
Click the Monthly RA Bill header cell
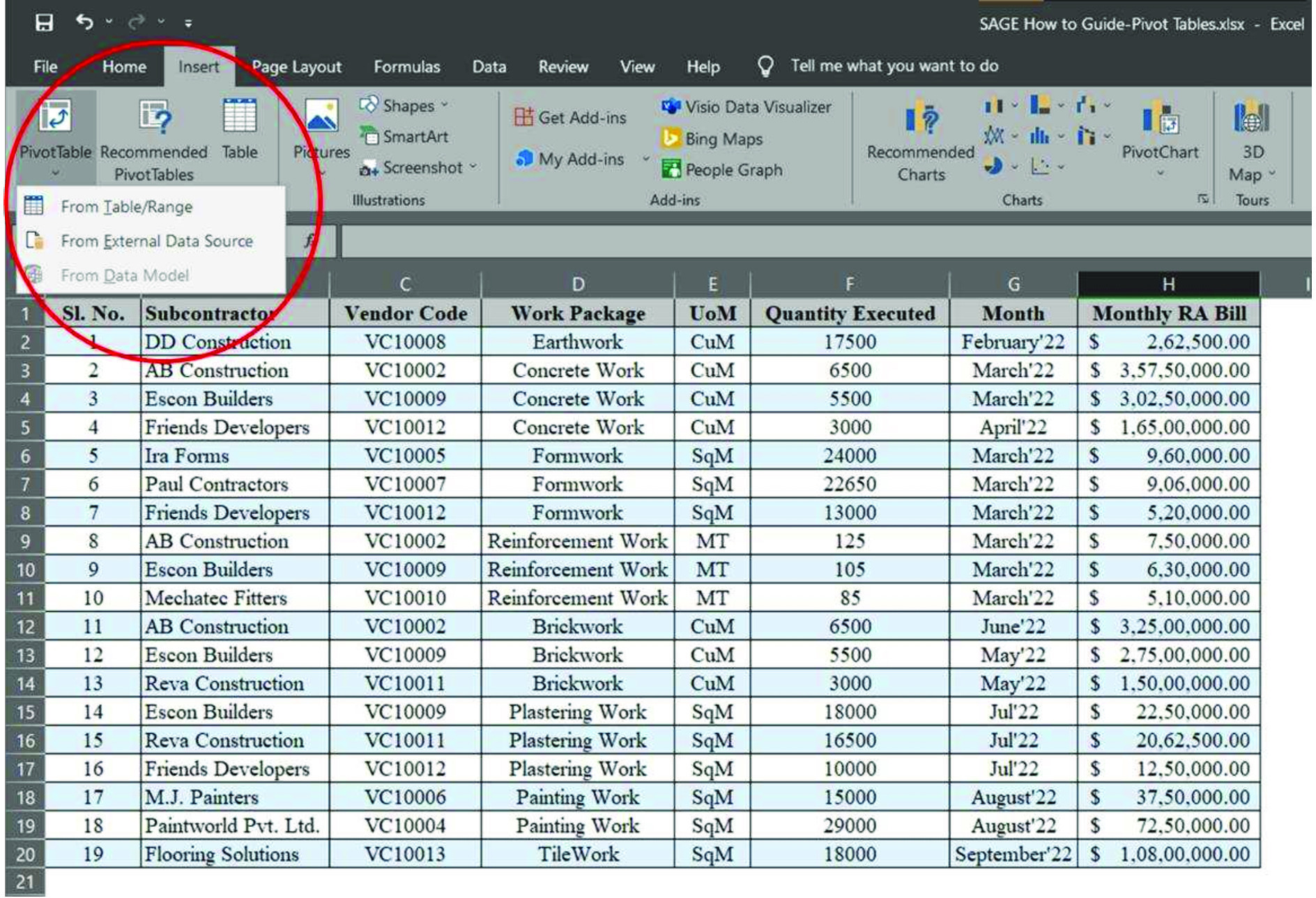[1169, 314]
